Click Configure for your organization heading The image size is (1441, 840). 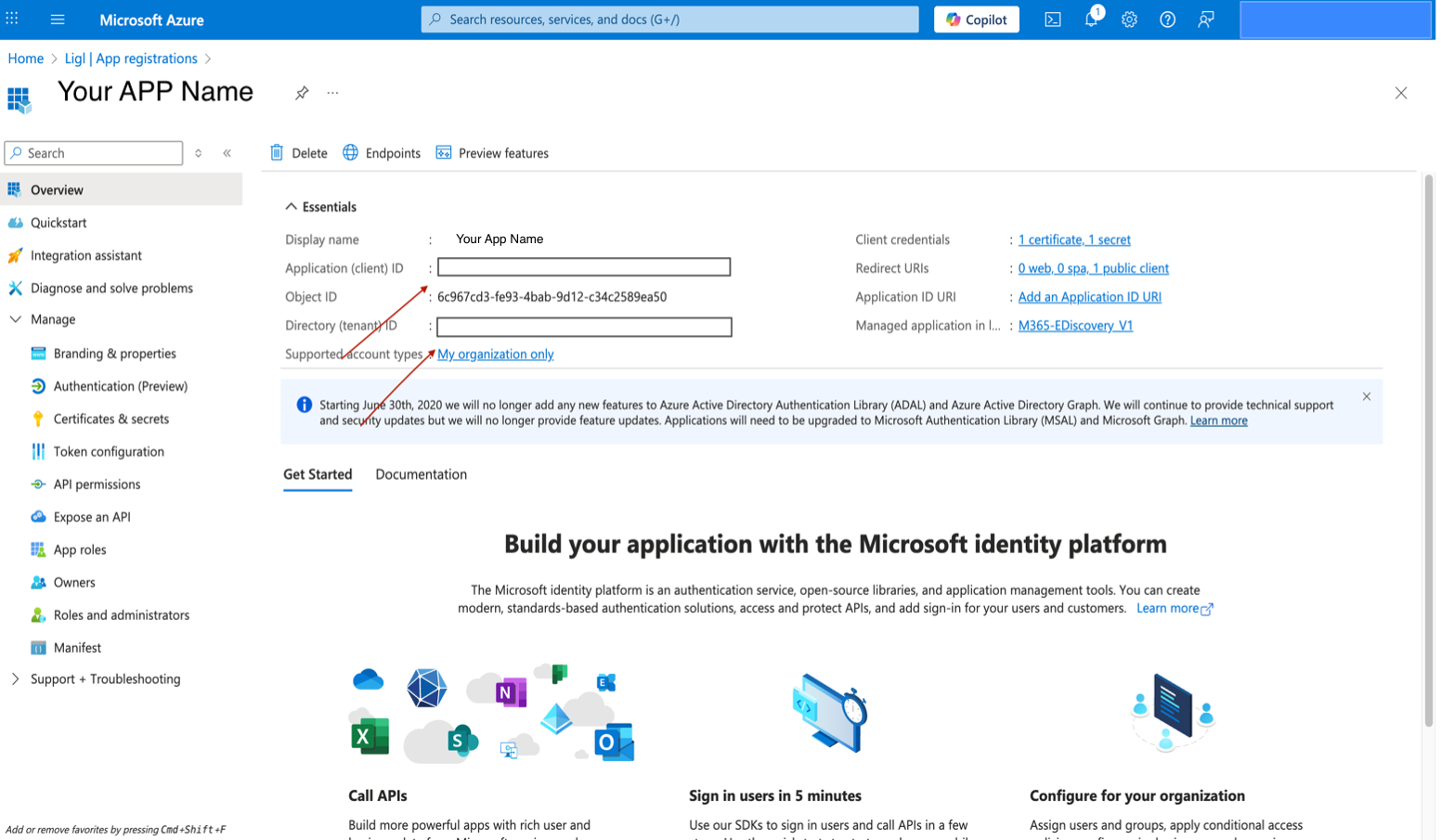point(1137,795)
